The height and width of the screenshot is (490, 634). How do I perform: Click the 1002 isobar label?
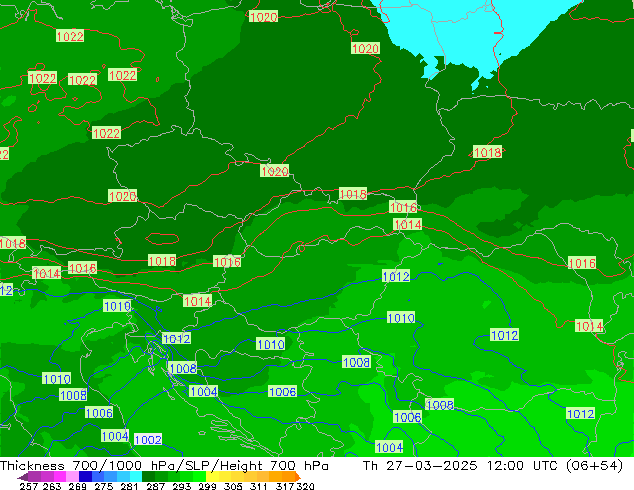tap(148, 439)
